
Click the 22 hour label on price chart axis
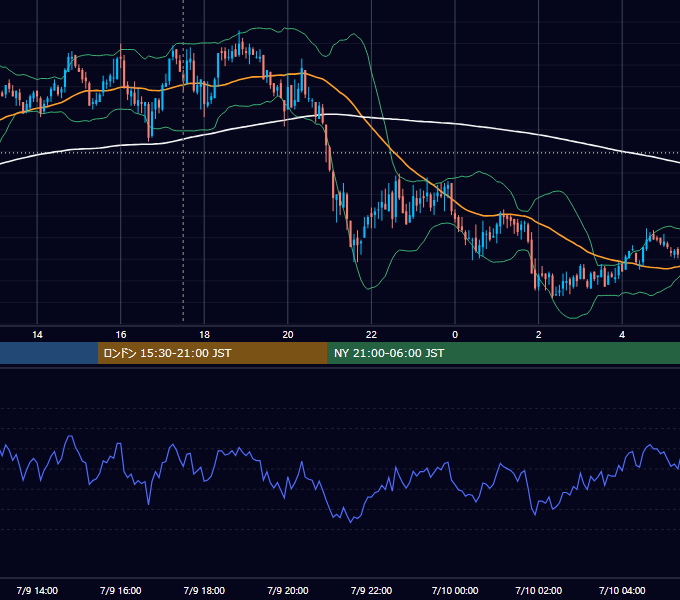point(371,335)
